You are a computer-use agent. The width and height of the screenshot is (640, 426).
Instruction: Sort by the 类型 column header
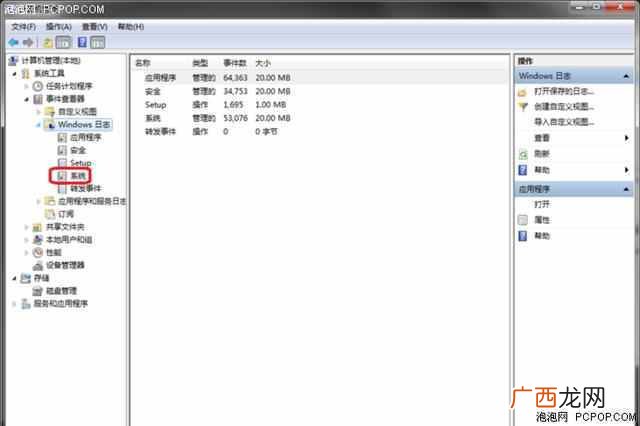click(x=200, y=63)
